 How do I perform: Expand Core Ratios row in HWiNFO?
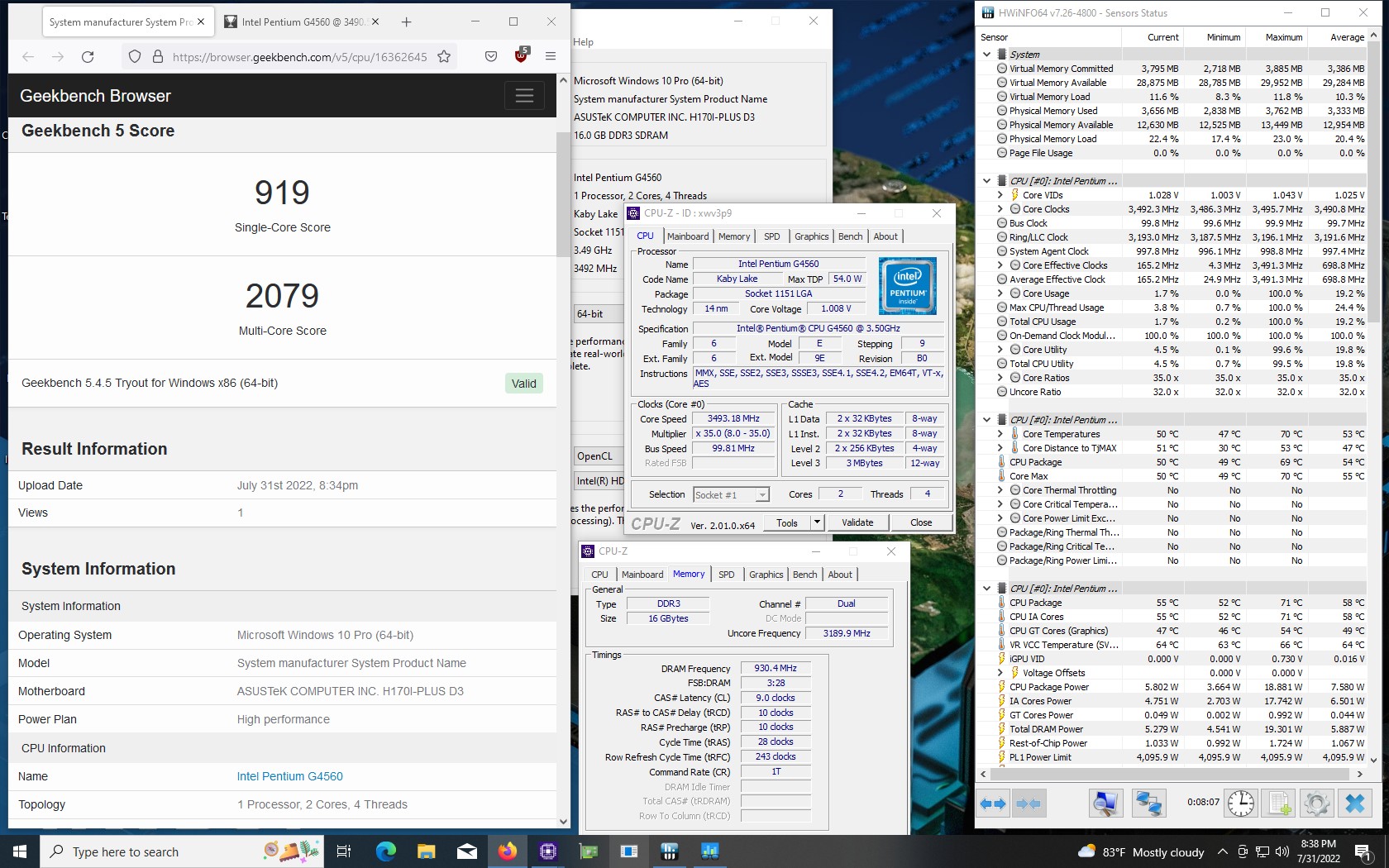pos(1000,378)
